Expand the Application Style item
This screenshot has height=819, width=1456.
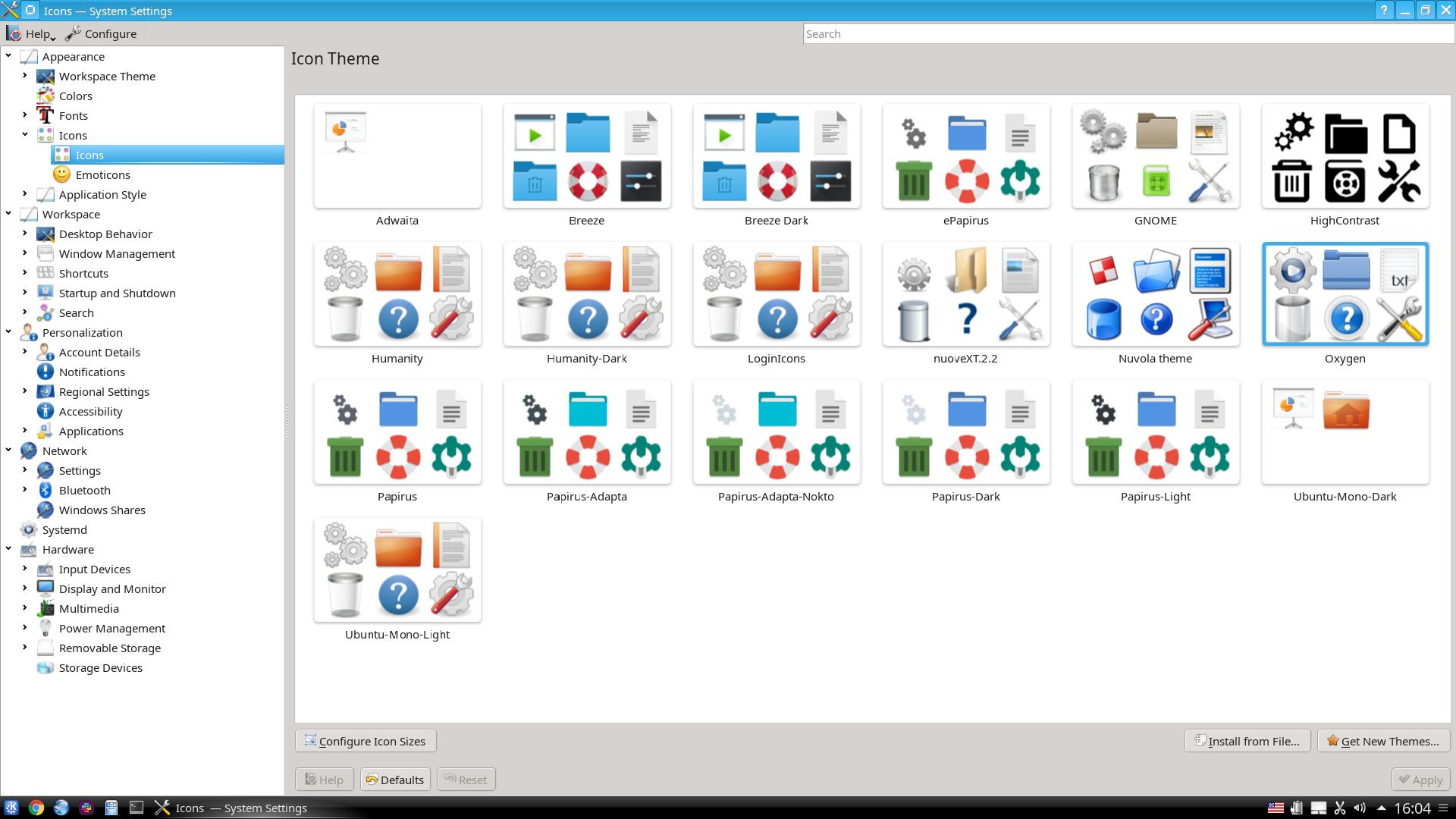[25, 193]
